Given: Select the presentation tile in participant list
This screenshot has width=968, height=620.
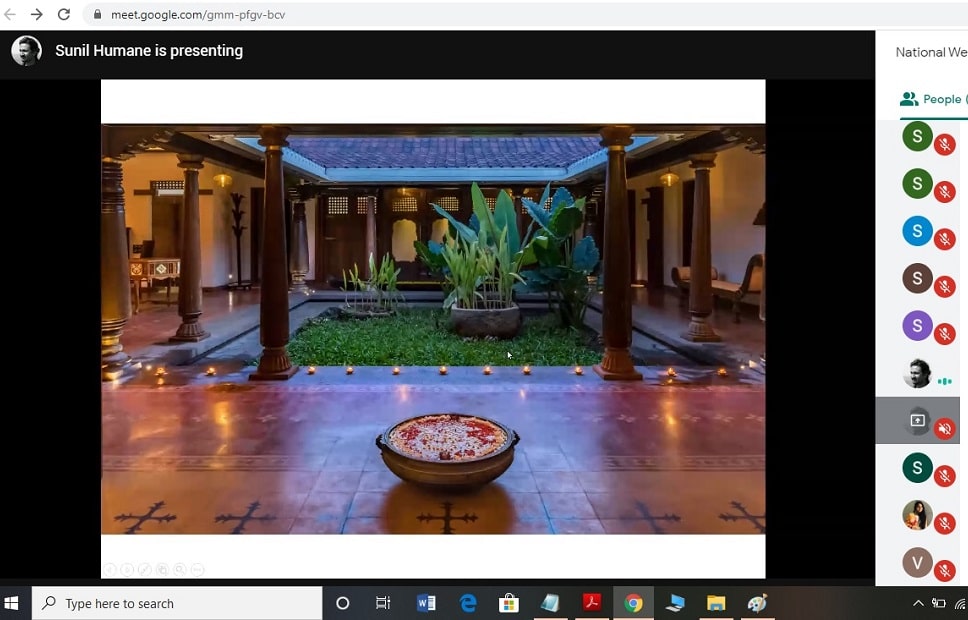Looking at the screenshot, I should click(x=917, y=420).
